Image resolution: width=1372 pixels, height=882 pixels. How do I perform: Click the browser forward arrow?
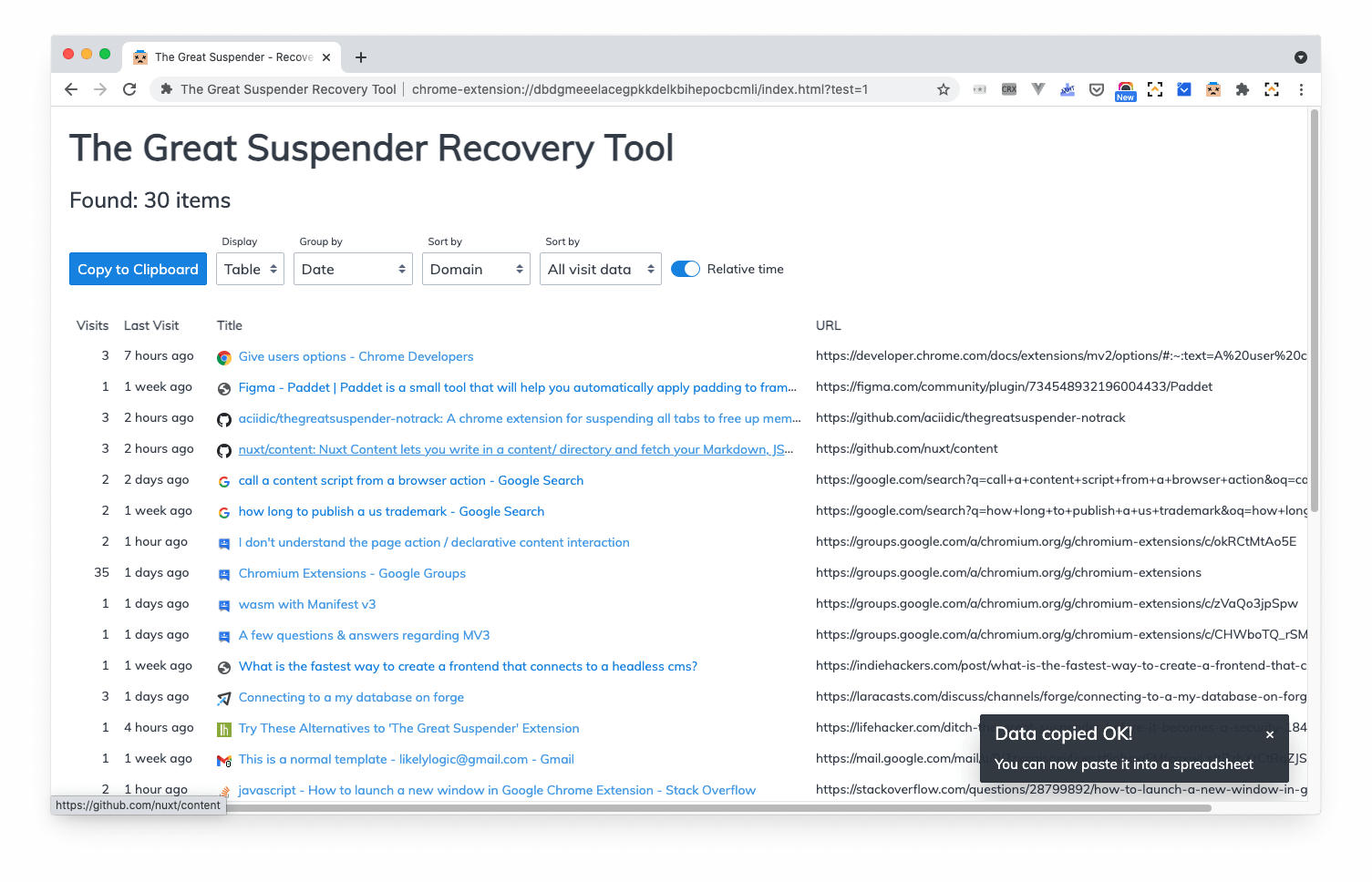100,89
